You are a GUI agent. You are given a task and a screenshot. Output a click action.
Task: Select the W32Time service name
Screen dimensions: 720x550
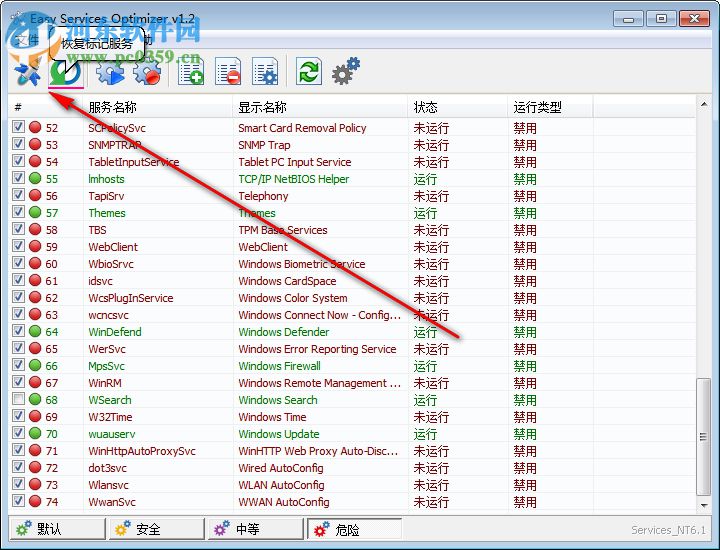click(x=110, y=417)
